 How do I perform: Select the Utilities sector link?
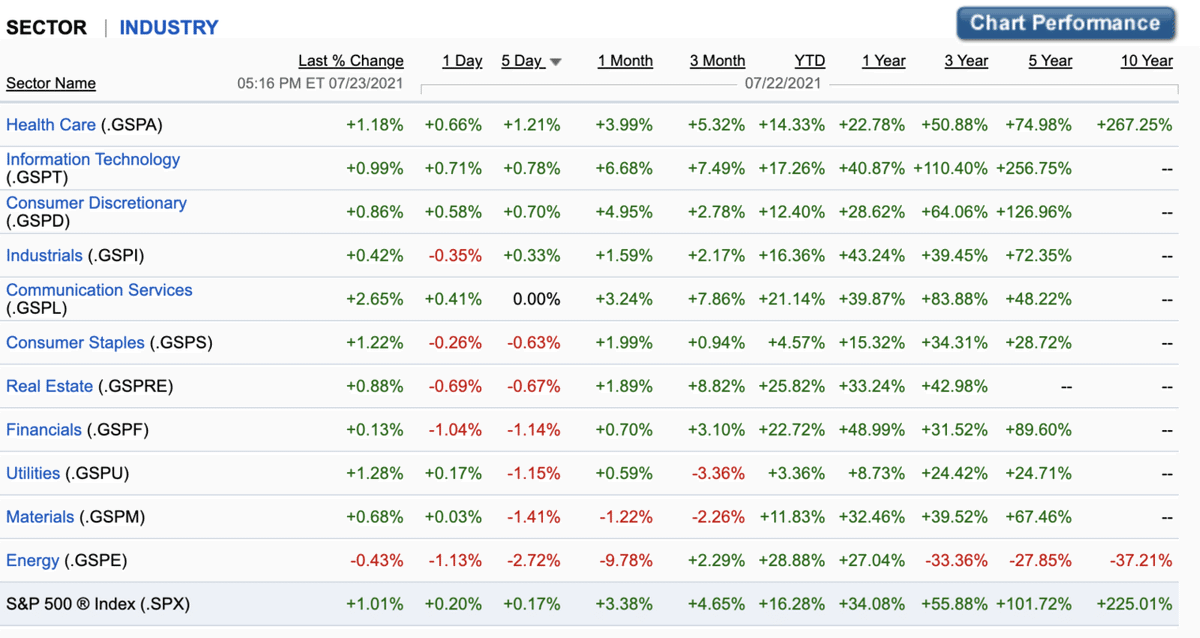point(33,473)
